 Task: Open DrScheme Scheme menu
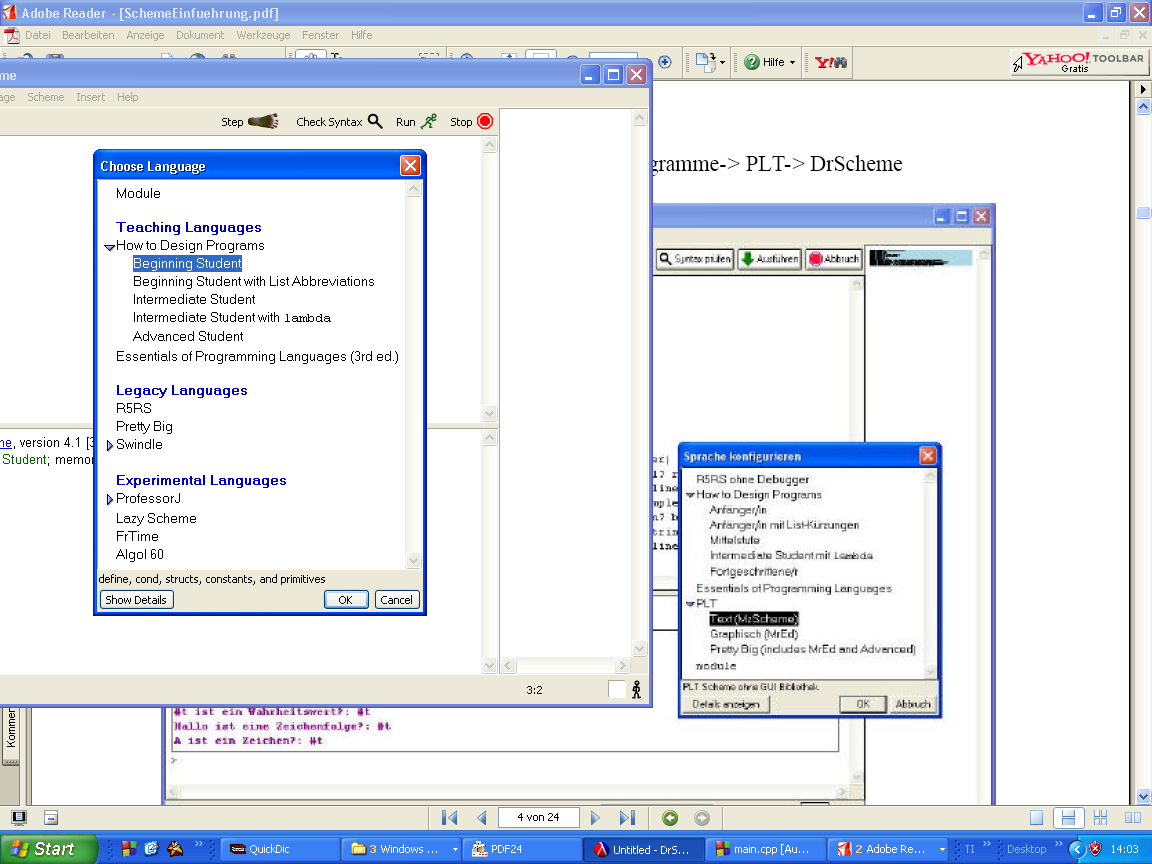click(x=46, y=97)
